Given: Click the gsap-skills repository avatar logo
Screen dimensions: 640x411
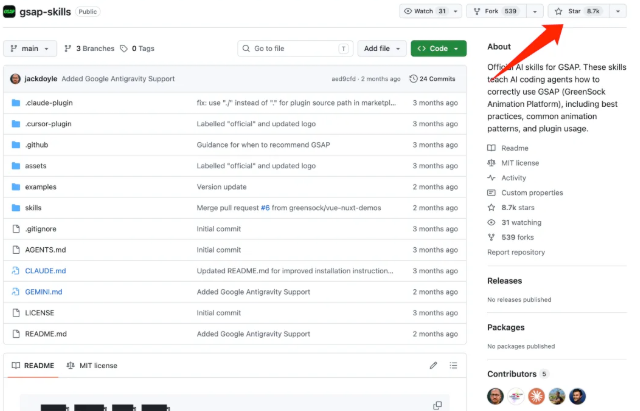Looking at the screenshot, I should click(x=9, y=11).
